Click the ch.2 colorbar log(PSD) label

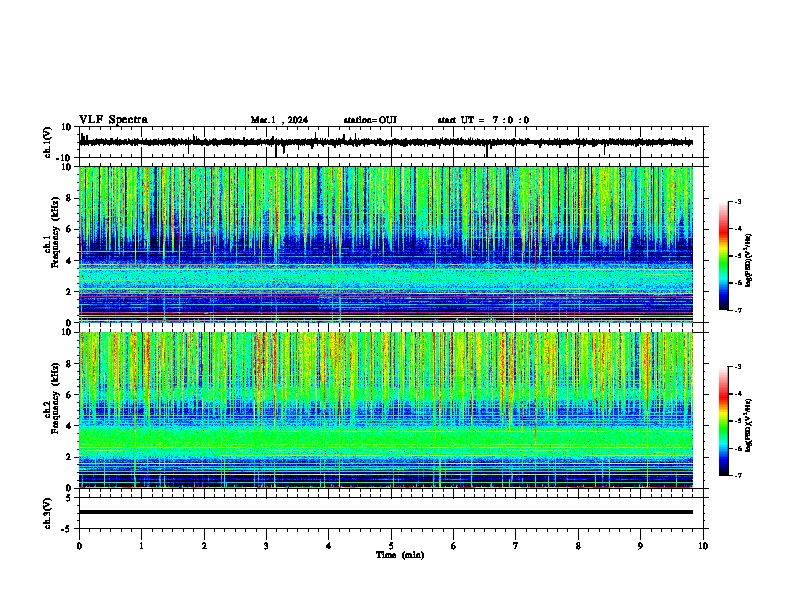click(x=748, y=425)
